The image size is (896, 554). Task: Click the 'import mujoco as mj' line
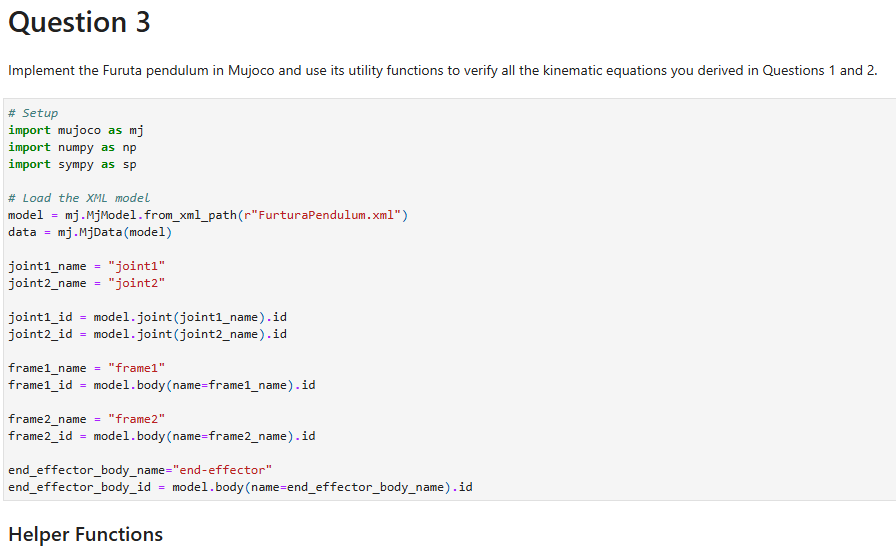[76, 130]
